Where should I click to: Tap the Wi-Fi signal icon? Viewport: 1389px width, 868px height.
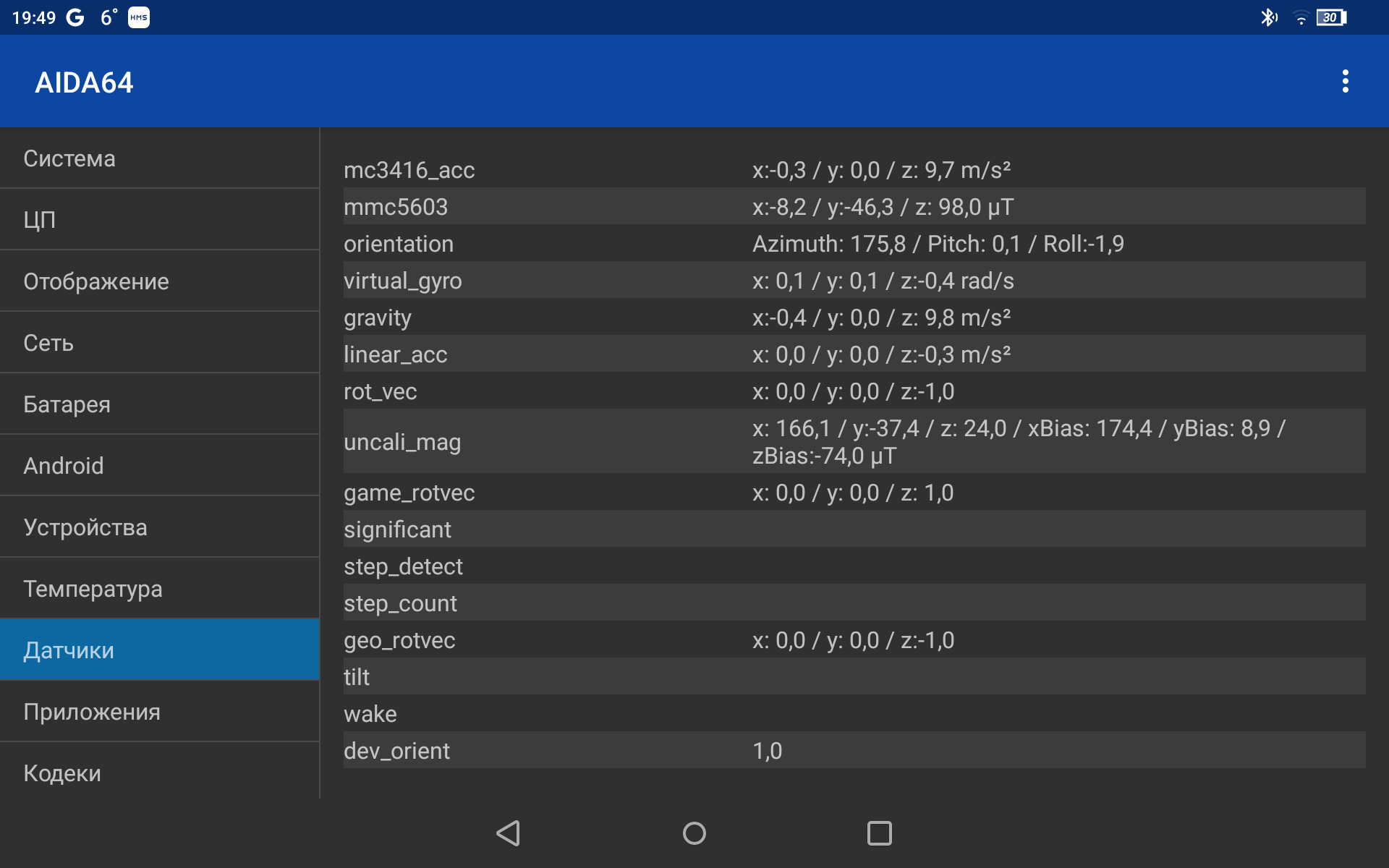click(1300, 17)
